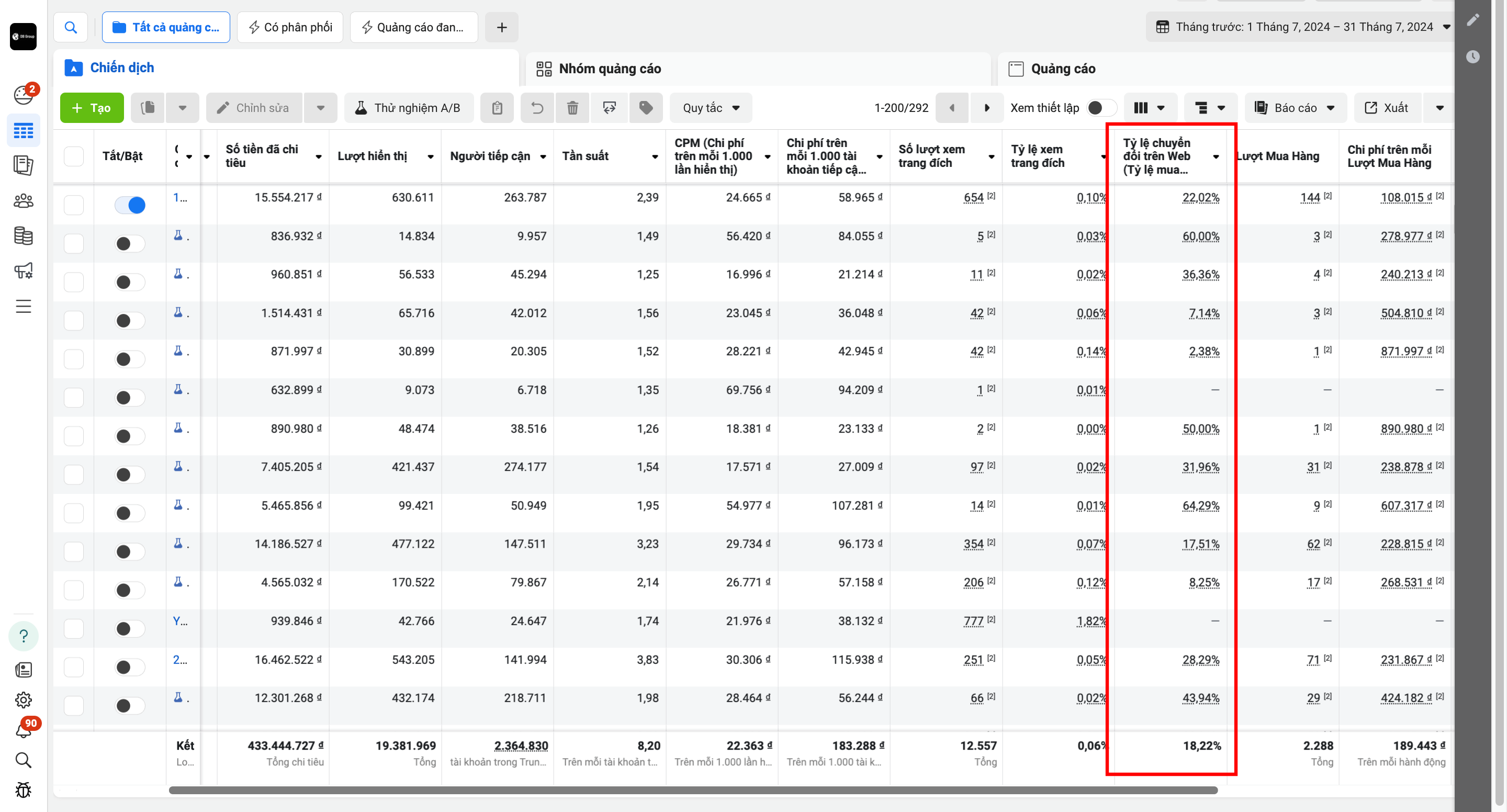Open the megaphone settings icon in sidebar

coord(24,271)
